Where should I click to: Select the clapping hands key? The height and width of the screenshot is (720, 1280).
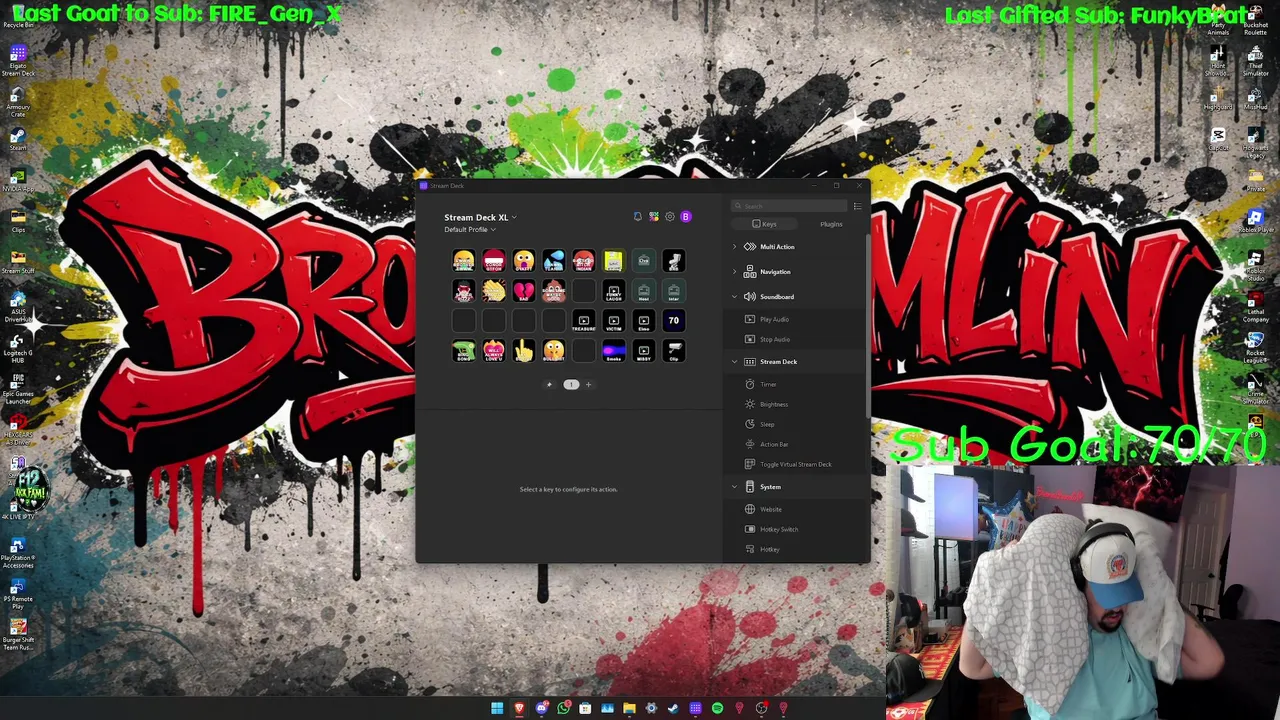pyautogui.click(x=494, y=291)
